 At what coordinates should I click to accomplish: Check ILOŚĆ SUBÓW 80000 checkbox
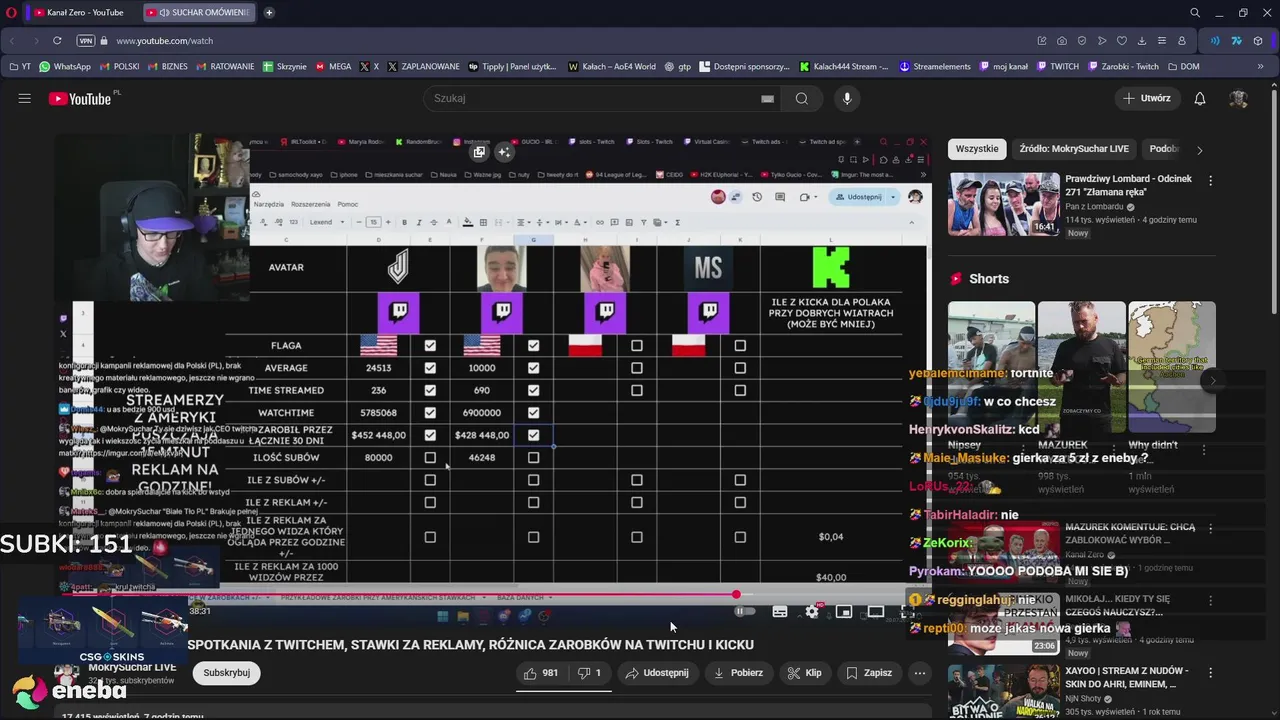pyautogui.click(x=430, y=458)
